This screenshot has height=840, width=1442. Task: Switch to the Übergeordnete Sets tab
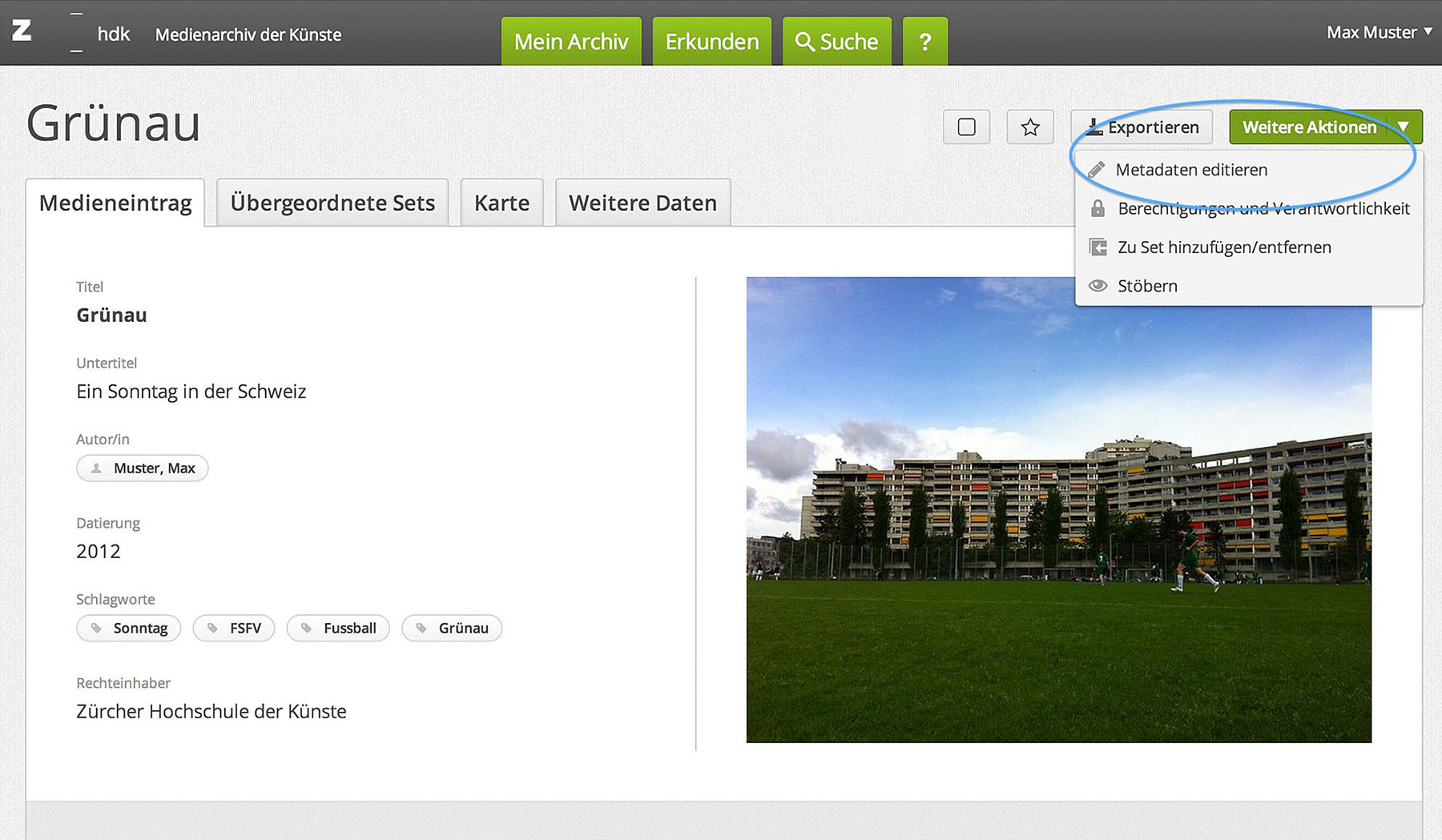pyautogui.click(x=332, y=203)
